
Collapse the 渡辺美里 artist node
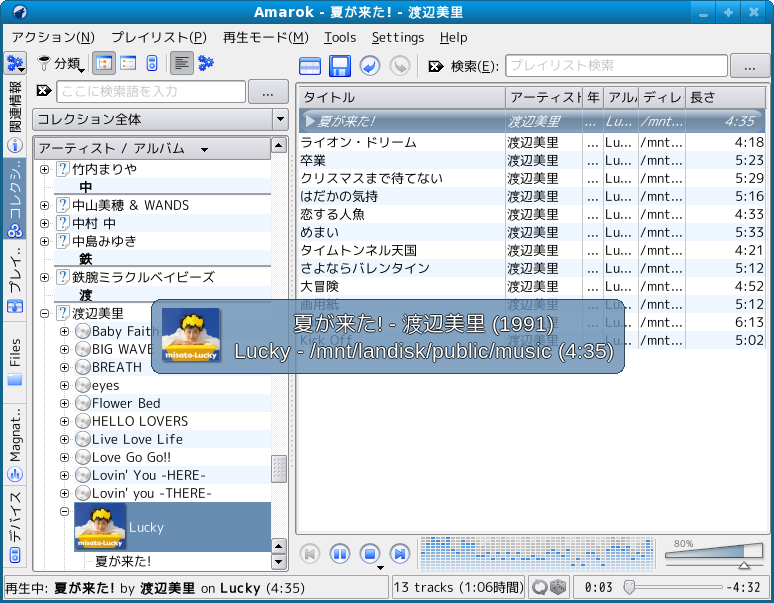(44, 313)
